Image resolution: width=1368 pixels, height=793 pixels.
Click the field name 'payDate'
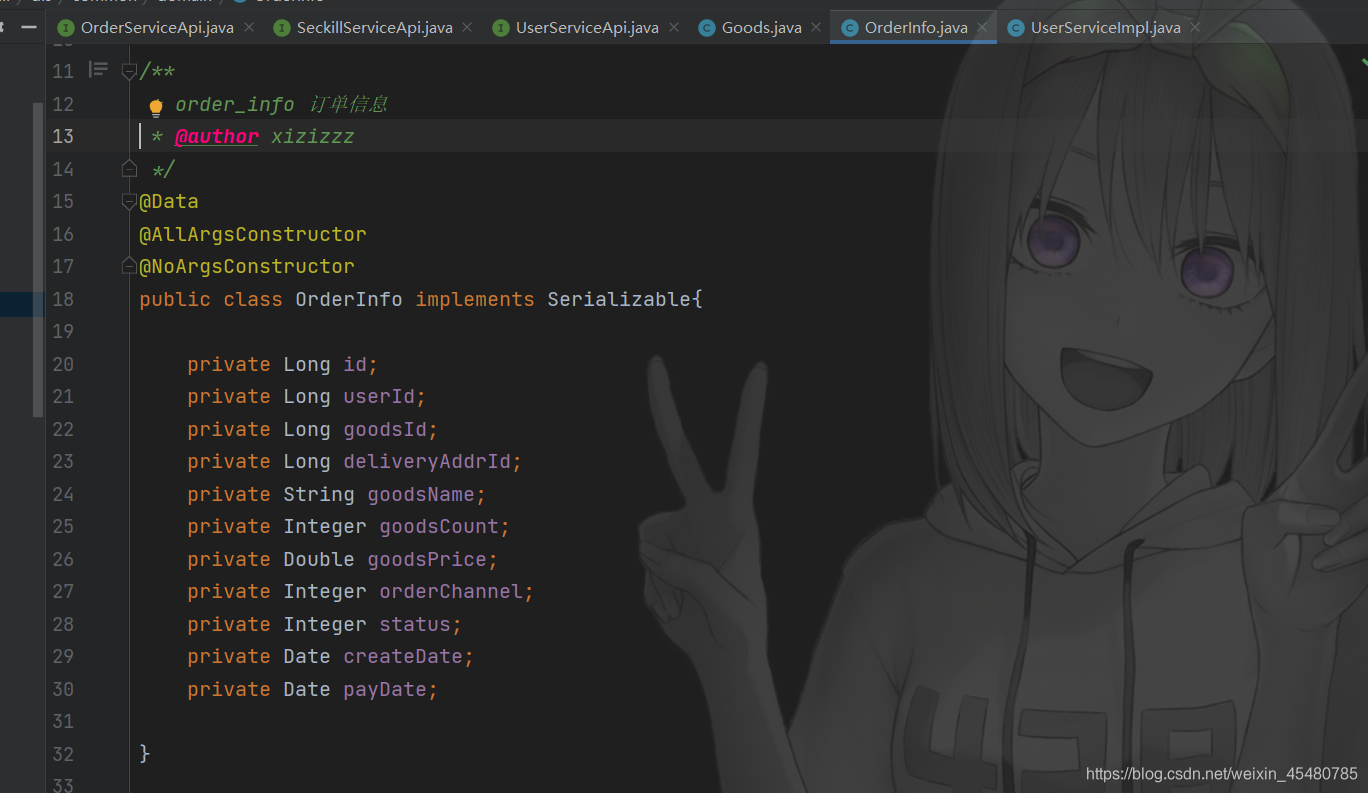(x=385, y=689)
